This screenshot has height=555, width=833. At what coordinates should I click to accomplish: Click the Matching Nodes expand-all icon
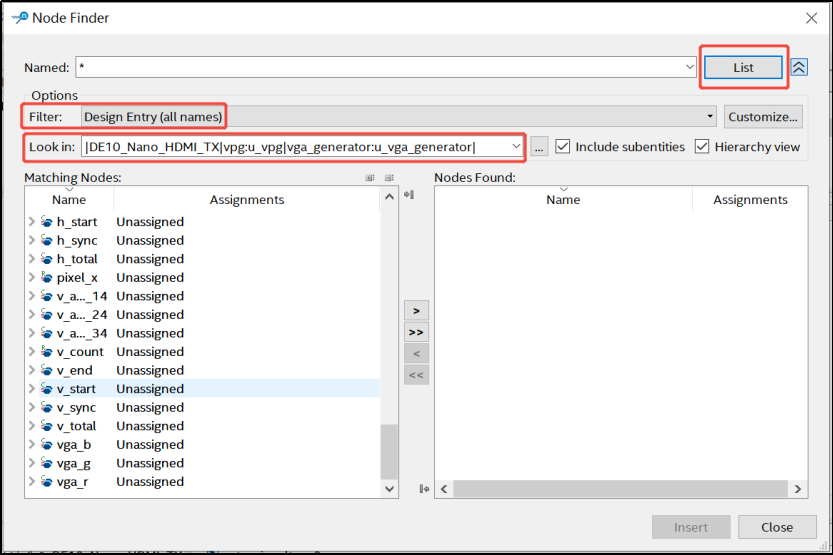[370, 178]
